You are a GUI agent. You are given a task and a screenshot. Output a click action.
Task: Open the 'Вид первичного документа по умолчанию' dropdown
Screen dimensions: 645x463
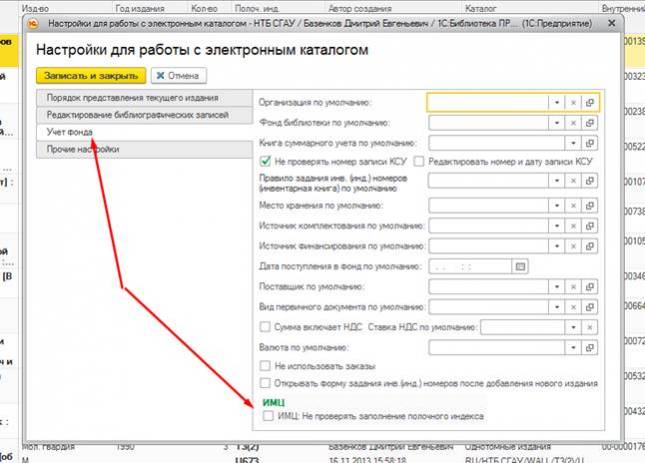[x=556, y=307]
